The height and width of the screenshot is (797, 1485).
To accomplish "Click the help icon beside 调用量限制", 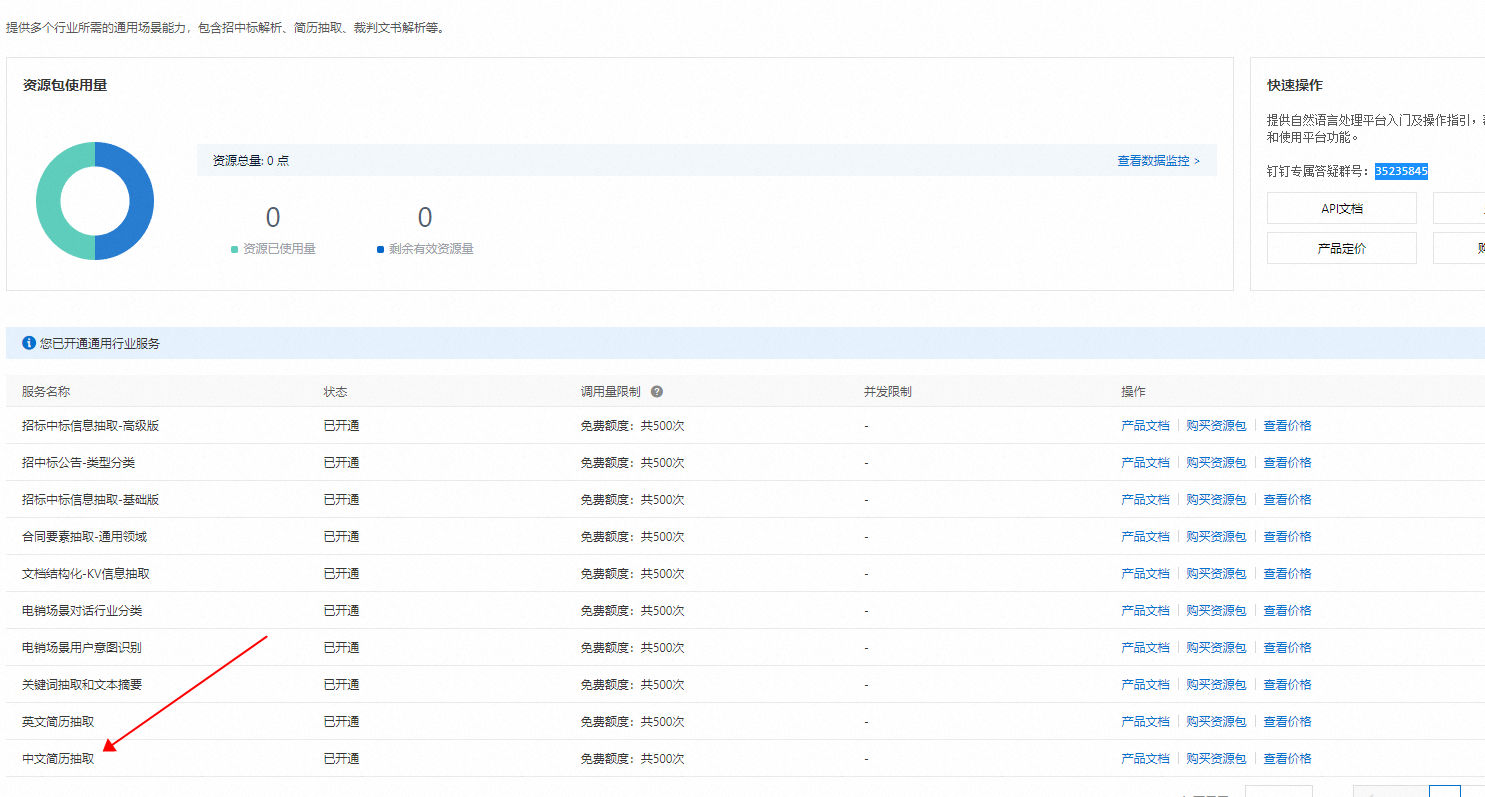I will pos(657,392).
